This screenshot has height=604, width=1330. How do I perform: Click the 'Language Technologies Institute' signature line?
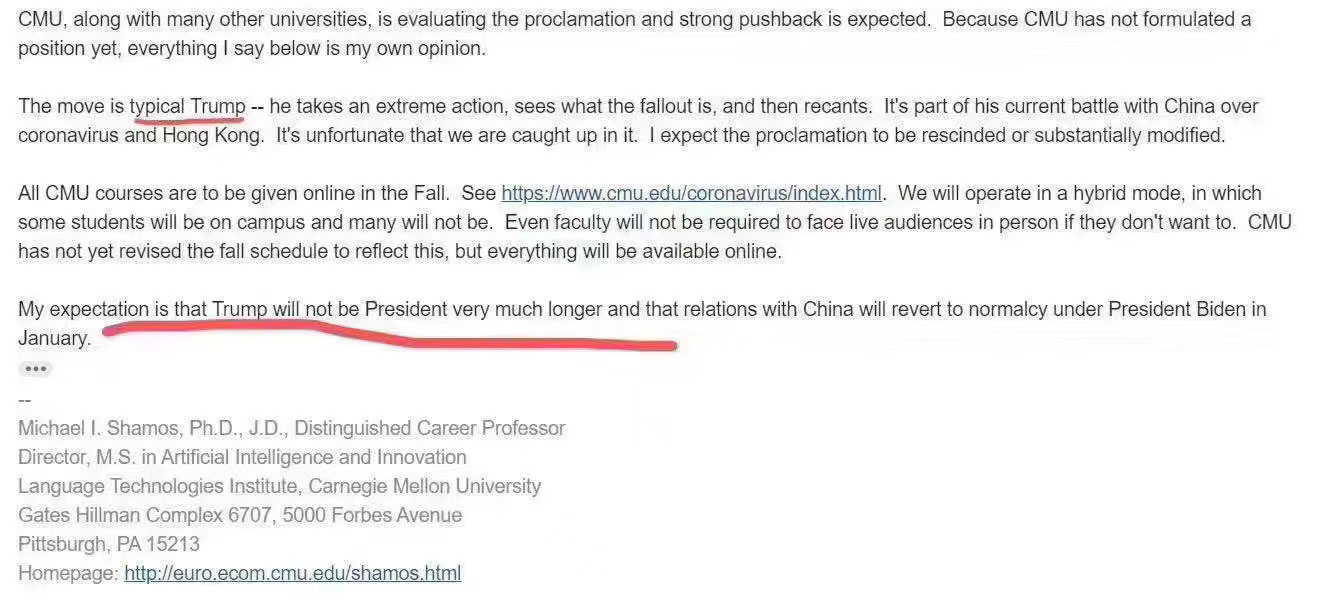point(280,486)
